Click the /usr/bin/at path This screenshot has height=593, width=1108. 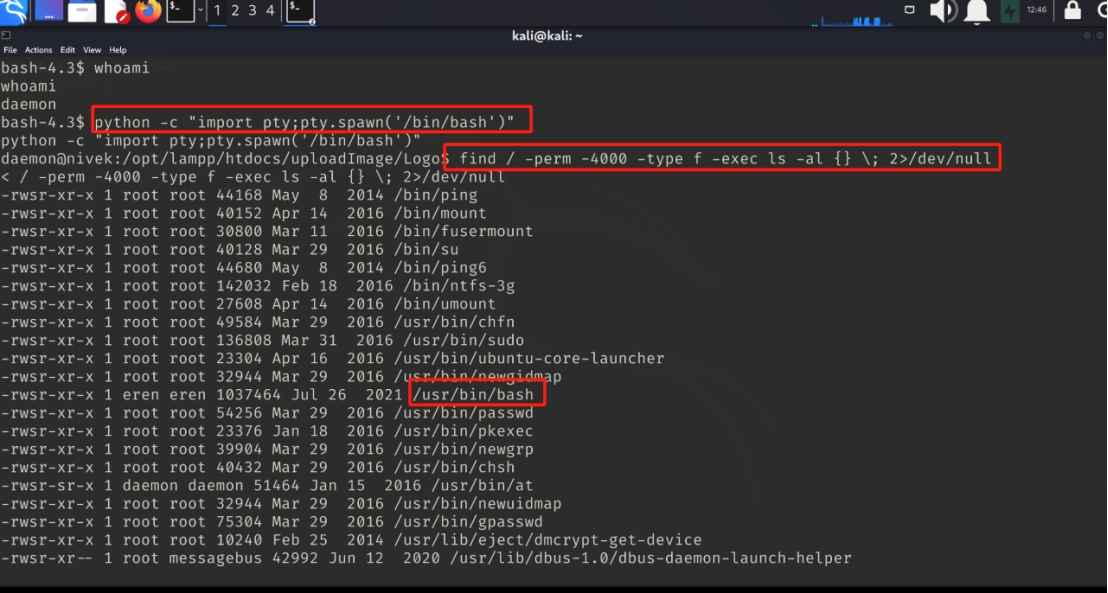click(482, 486)
